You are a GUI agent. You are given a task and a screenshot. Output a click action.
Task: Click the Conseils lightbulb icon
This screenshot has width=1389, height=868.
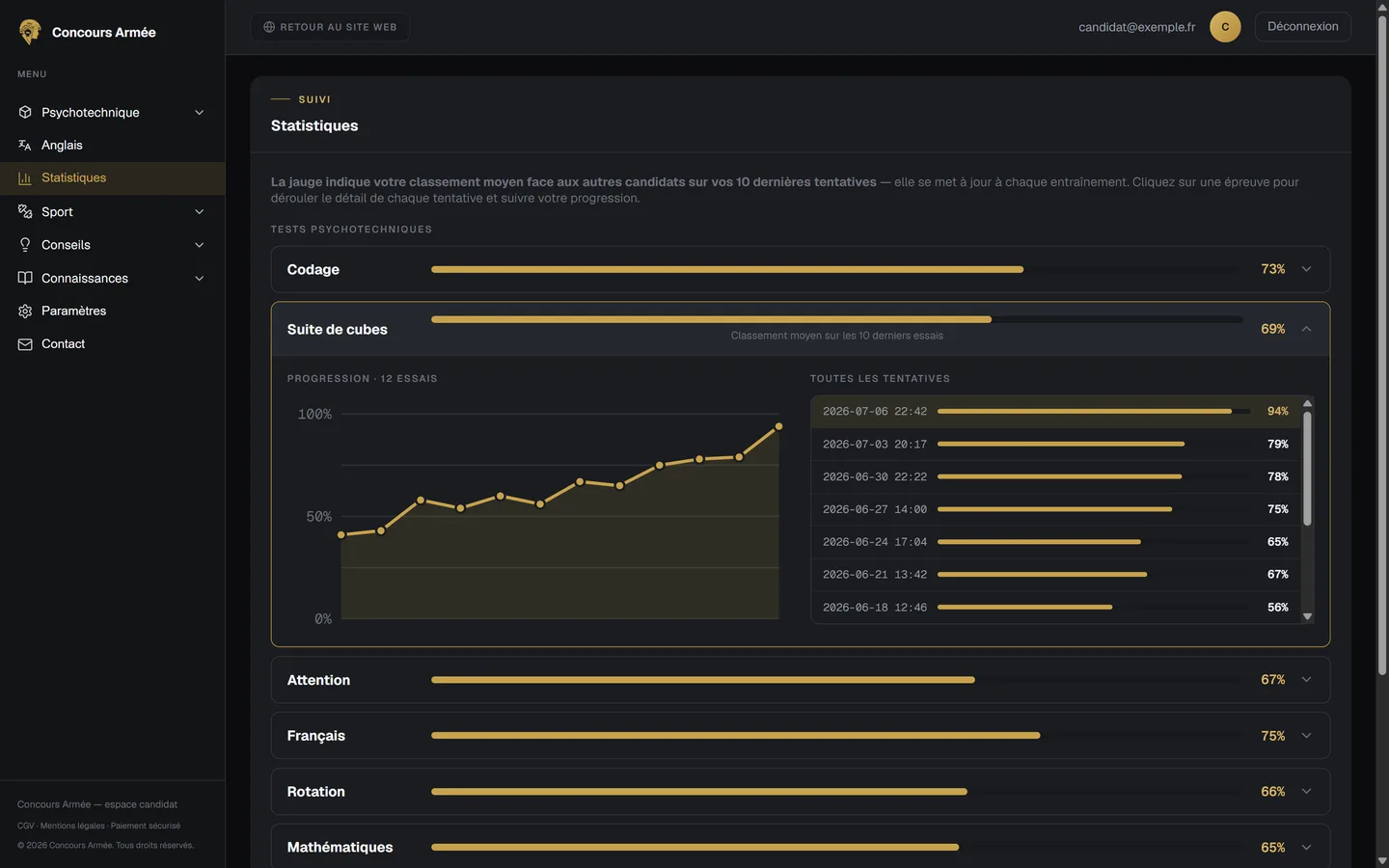coord(25,245)
